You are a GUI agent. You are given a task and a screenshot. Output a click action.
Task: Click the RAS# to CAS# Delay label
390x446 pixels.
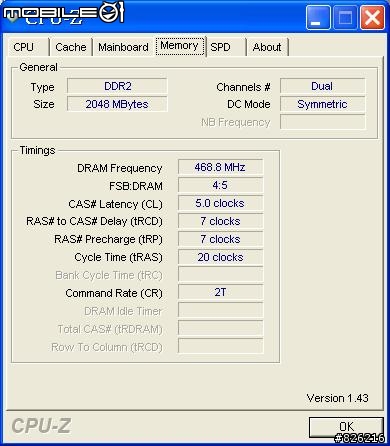(x=94, y=222)
